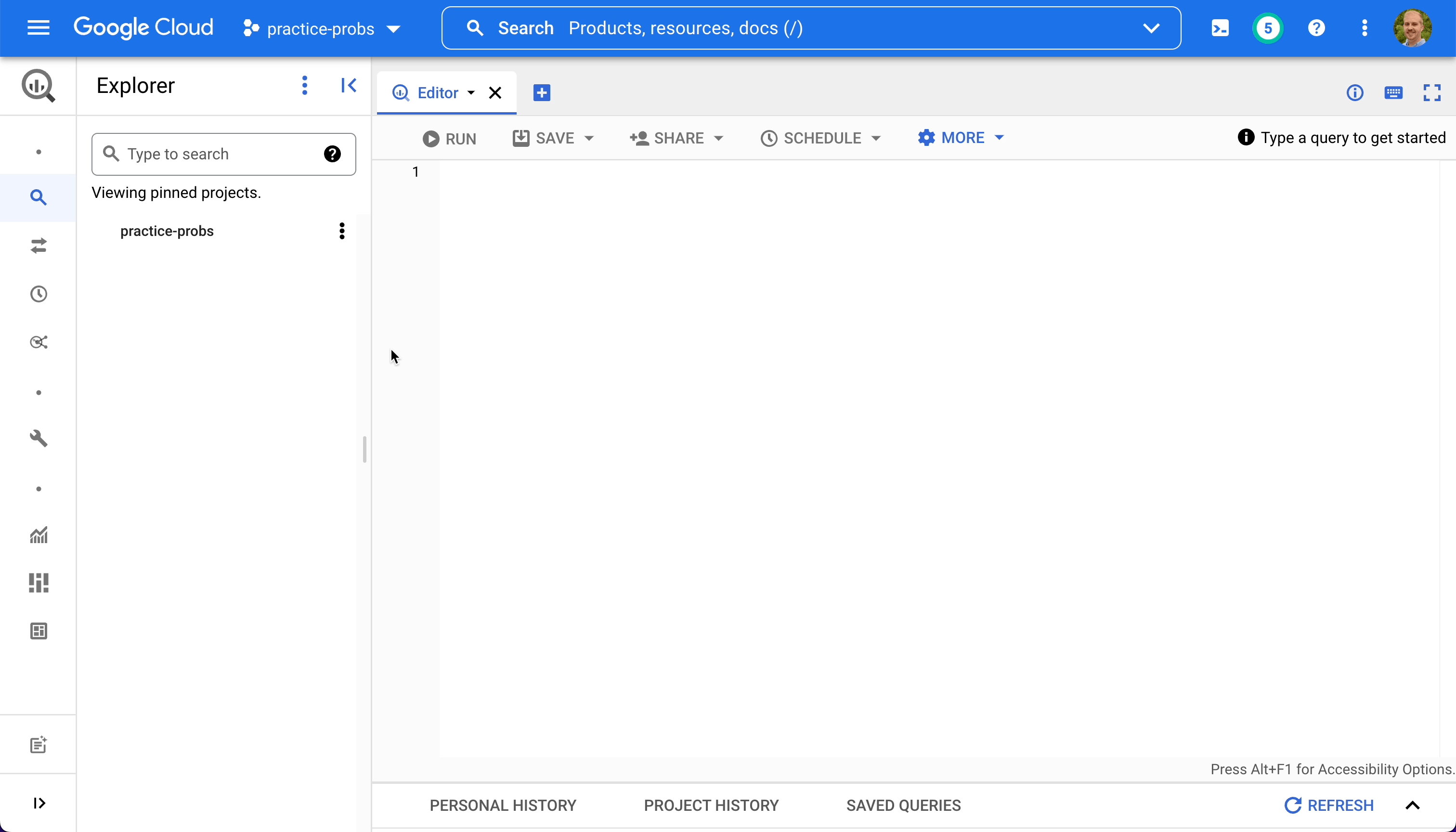This screenshot has height=832, width=1456.
Task: Open header three-dot settings menu
Action: tap(1365, 28)
